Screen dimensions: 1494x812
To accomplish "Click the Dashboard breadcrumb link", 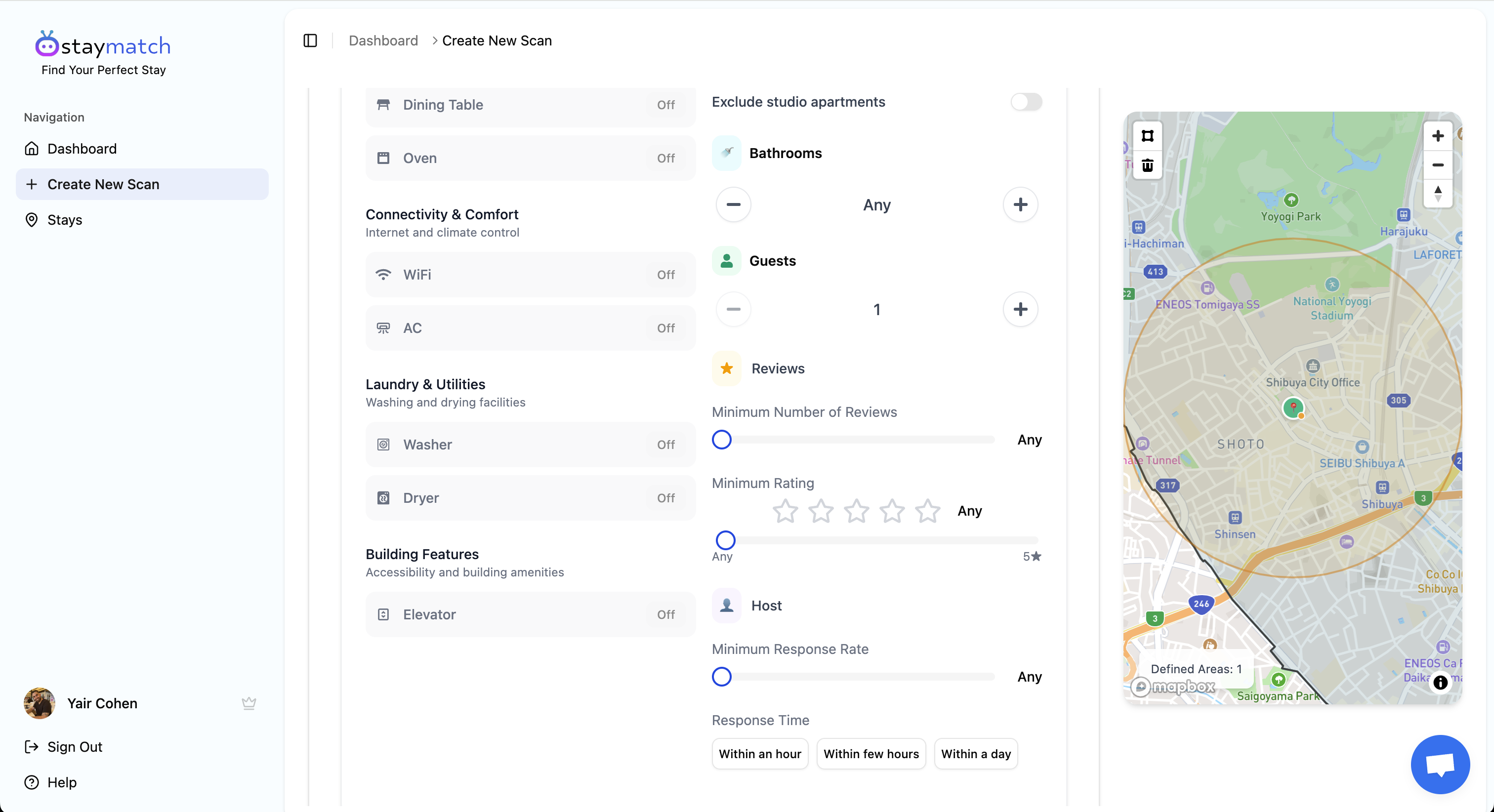I will tap(383, 41).
